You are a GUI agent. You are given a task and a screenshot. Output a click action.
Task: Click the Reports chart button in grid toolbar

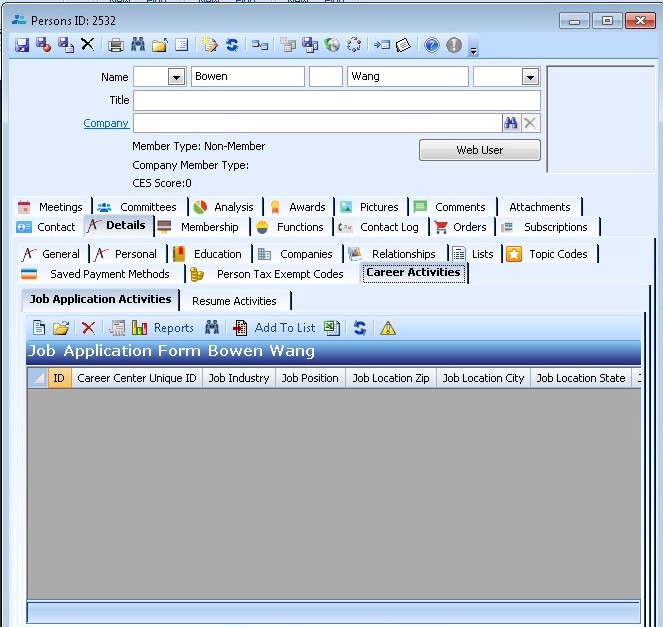tap(163, 328)
